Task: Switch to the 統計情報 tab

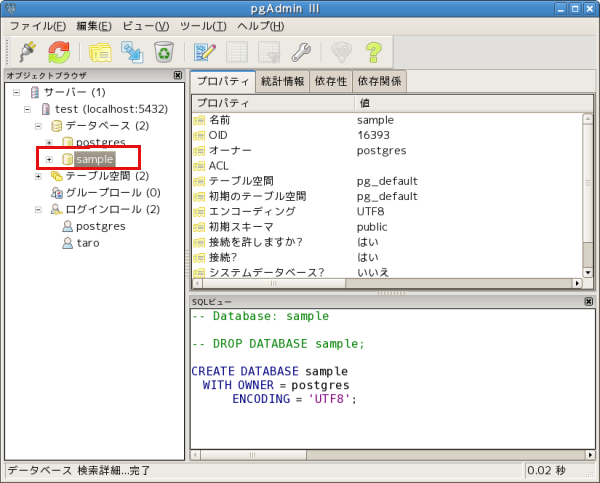Action: click(x=282, y=81)
